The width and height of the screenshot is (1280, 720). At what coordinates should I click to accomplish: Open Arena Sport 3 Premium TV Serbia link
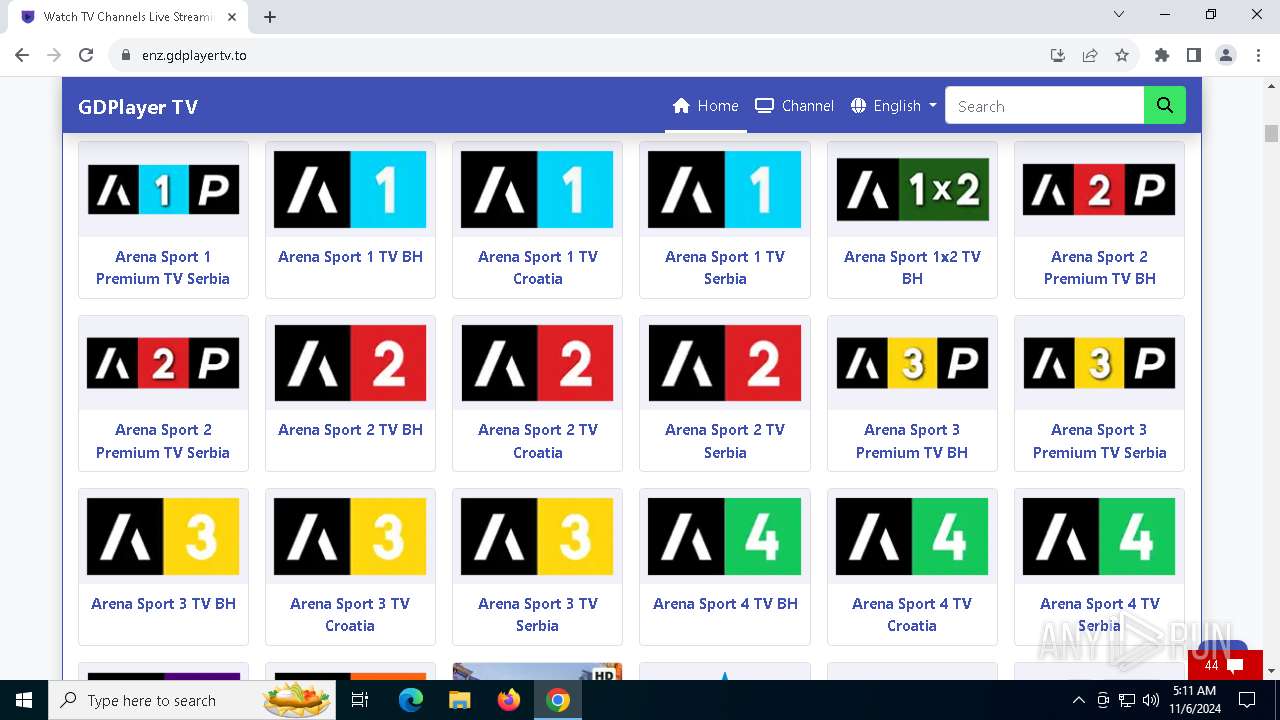1099,441
